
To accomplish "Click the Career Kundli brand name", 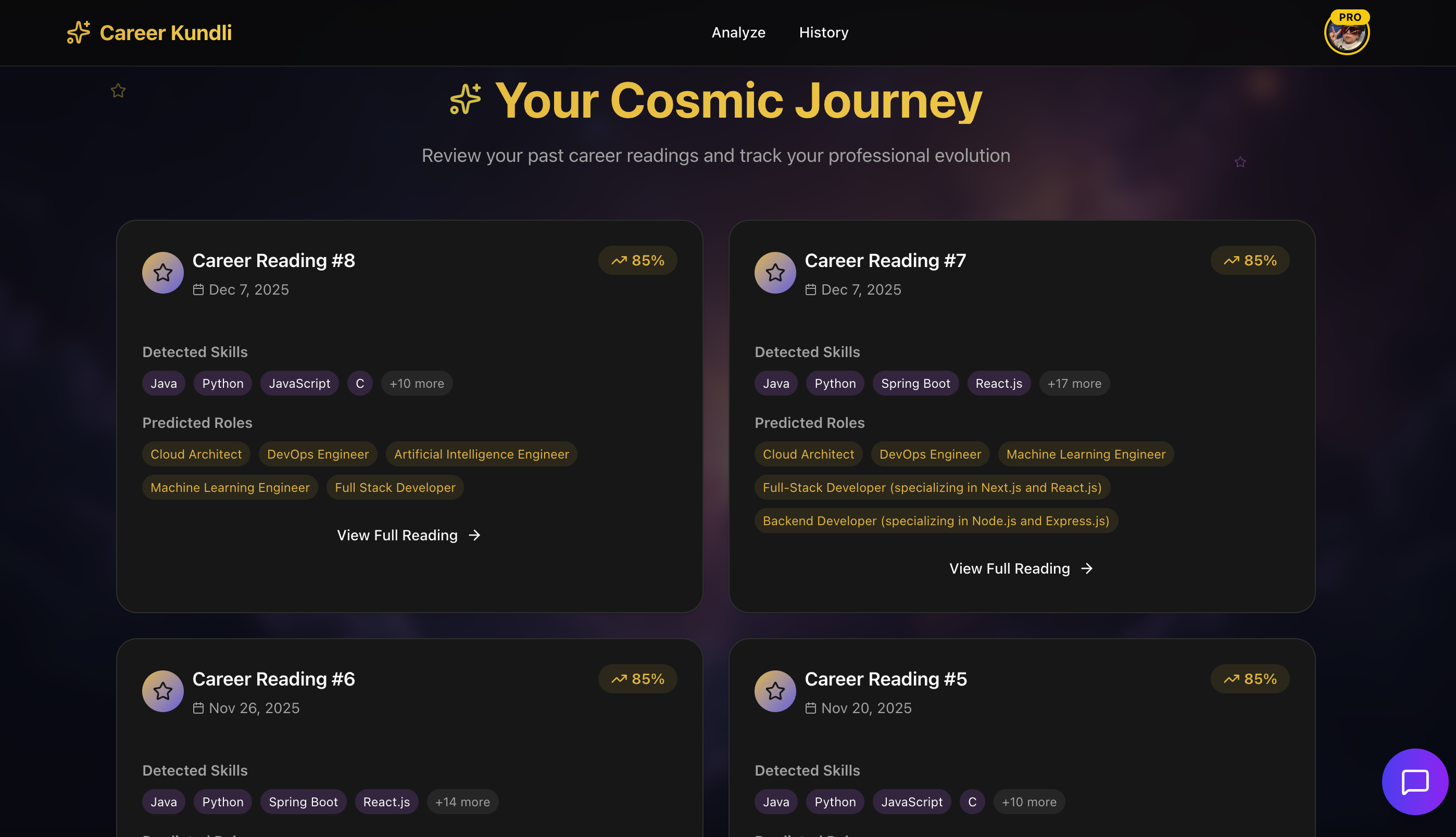I will (166, 33).
